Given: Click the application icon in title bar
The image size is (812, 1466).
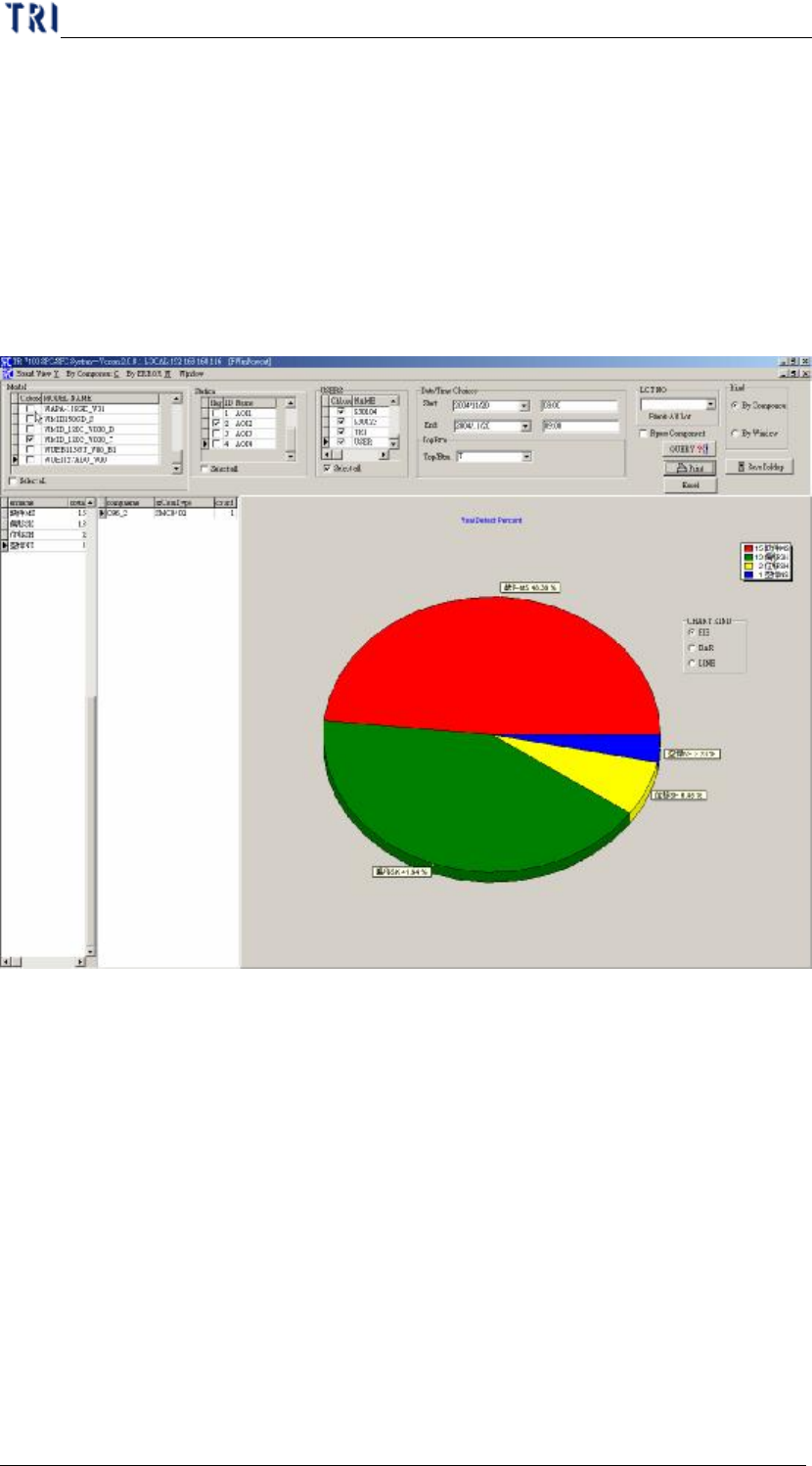Looking at the screenshot, I should tap(7, 362).
